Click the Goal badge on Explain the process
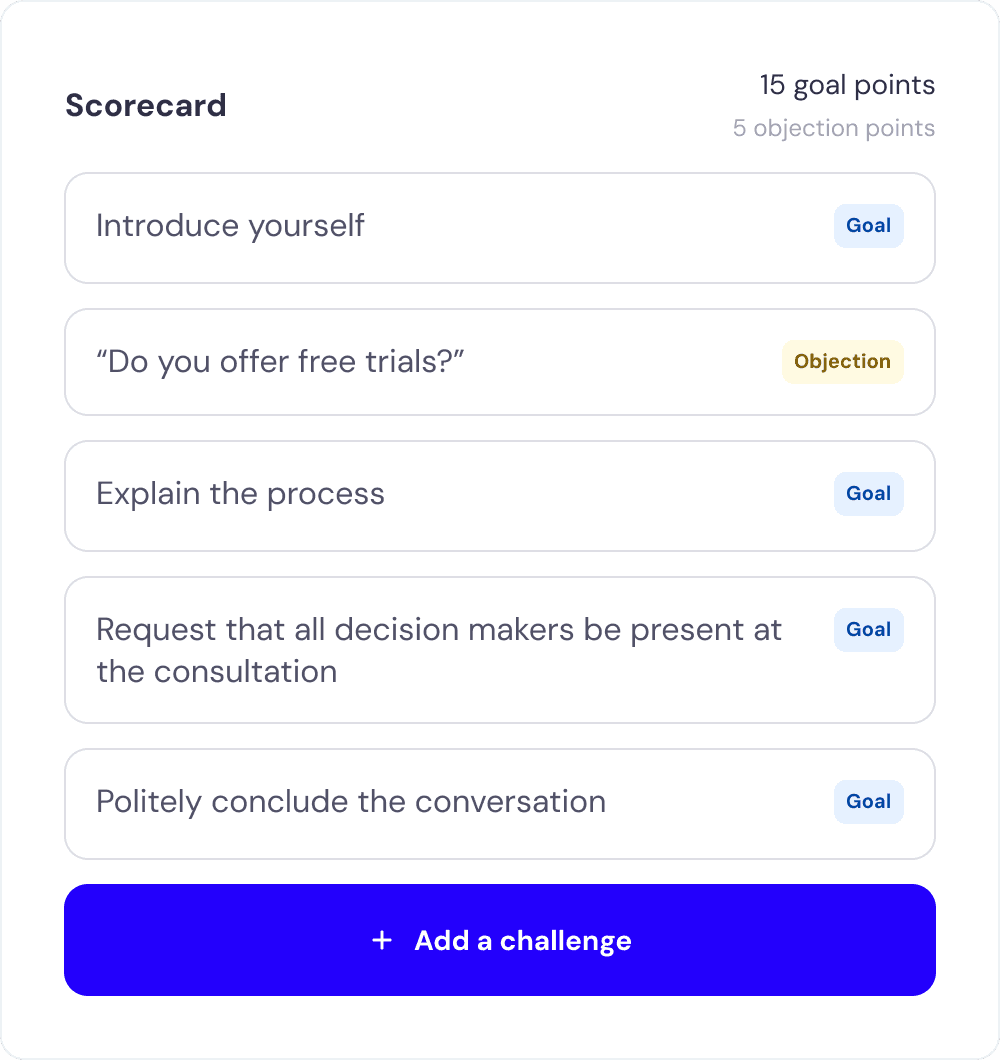Viewport: 1000px width, 1060px height. [868, 493]
